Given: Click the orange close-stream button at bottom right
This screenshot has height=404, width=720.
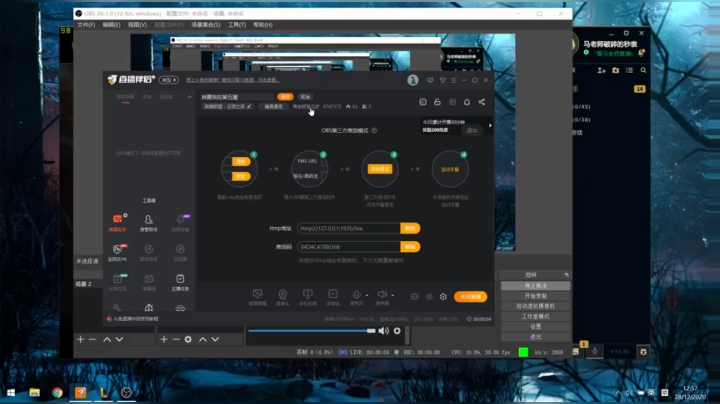Looking at the screenshot, I should click(471, 297).
